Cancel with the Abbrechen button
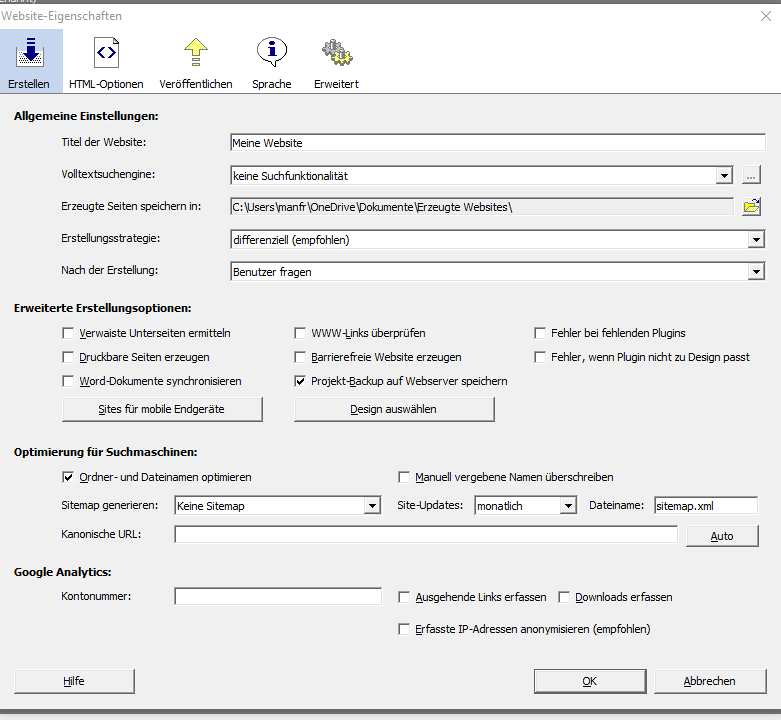The image size is (781, 720). [x=710, y=681]
